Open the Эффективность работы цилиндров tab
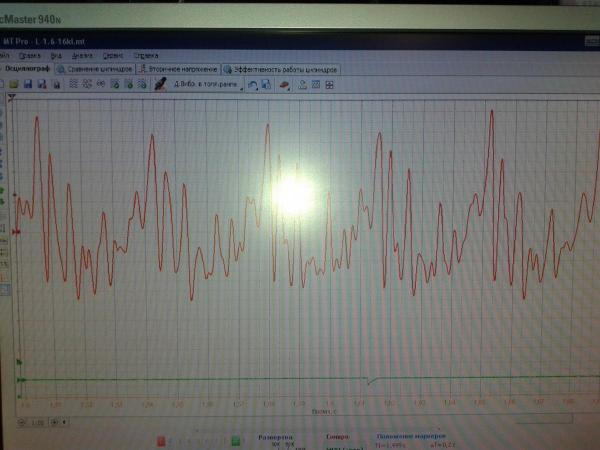 coord(281,69)
